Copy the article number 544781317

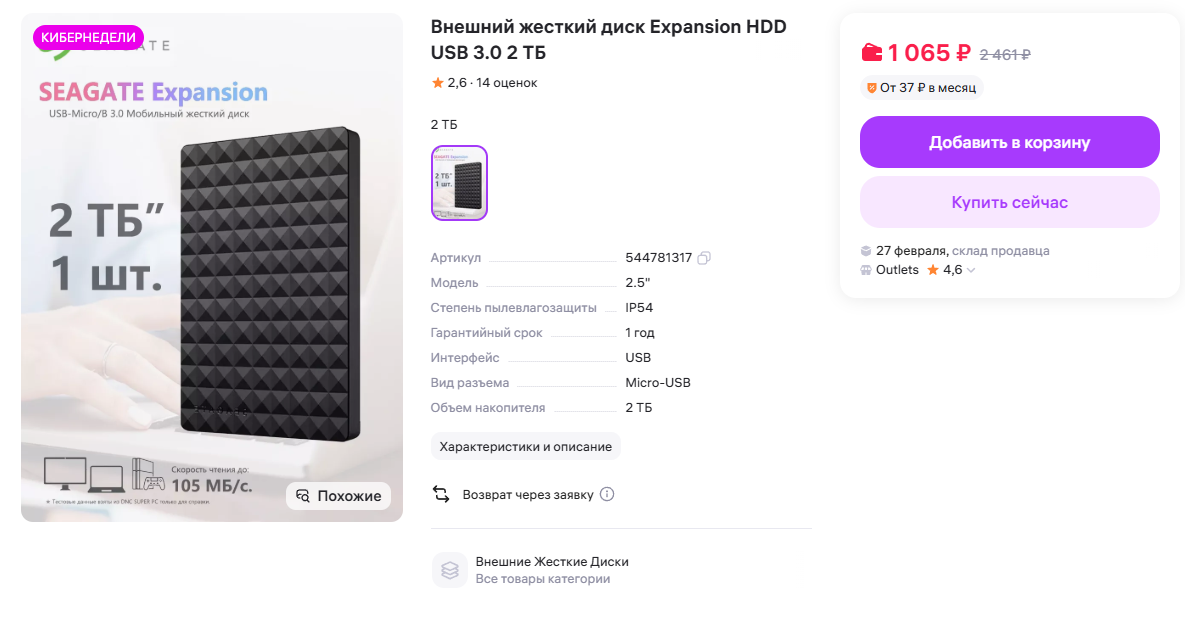coord(704,258)
